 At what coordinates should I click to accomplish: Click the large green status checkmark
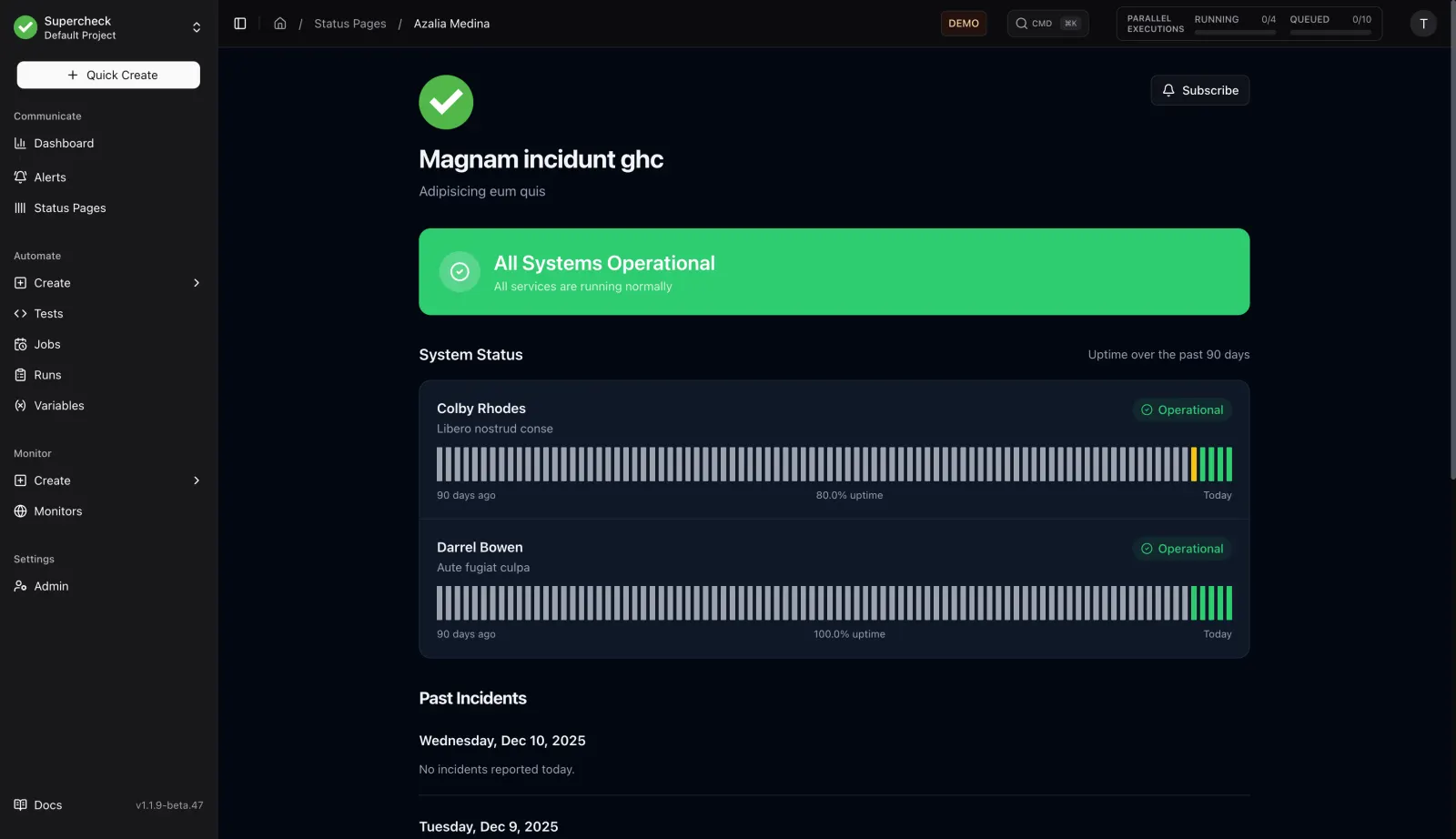tap(446, 102)
